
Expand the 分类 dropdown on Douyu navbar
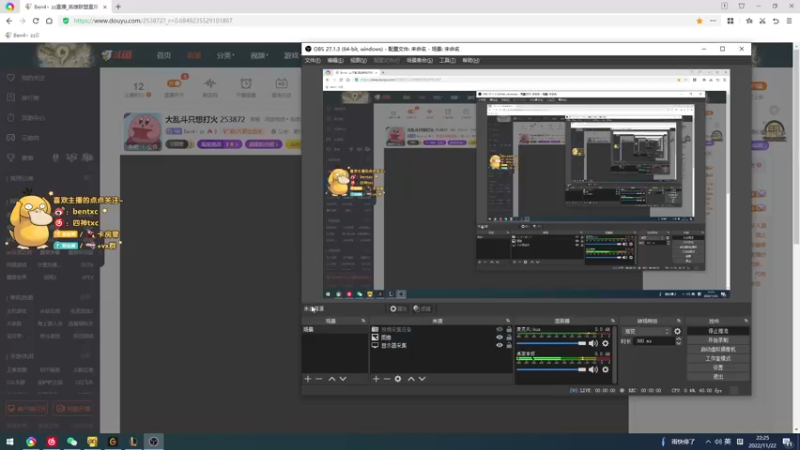(226, 55)
